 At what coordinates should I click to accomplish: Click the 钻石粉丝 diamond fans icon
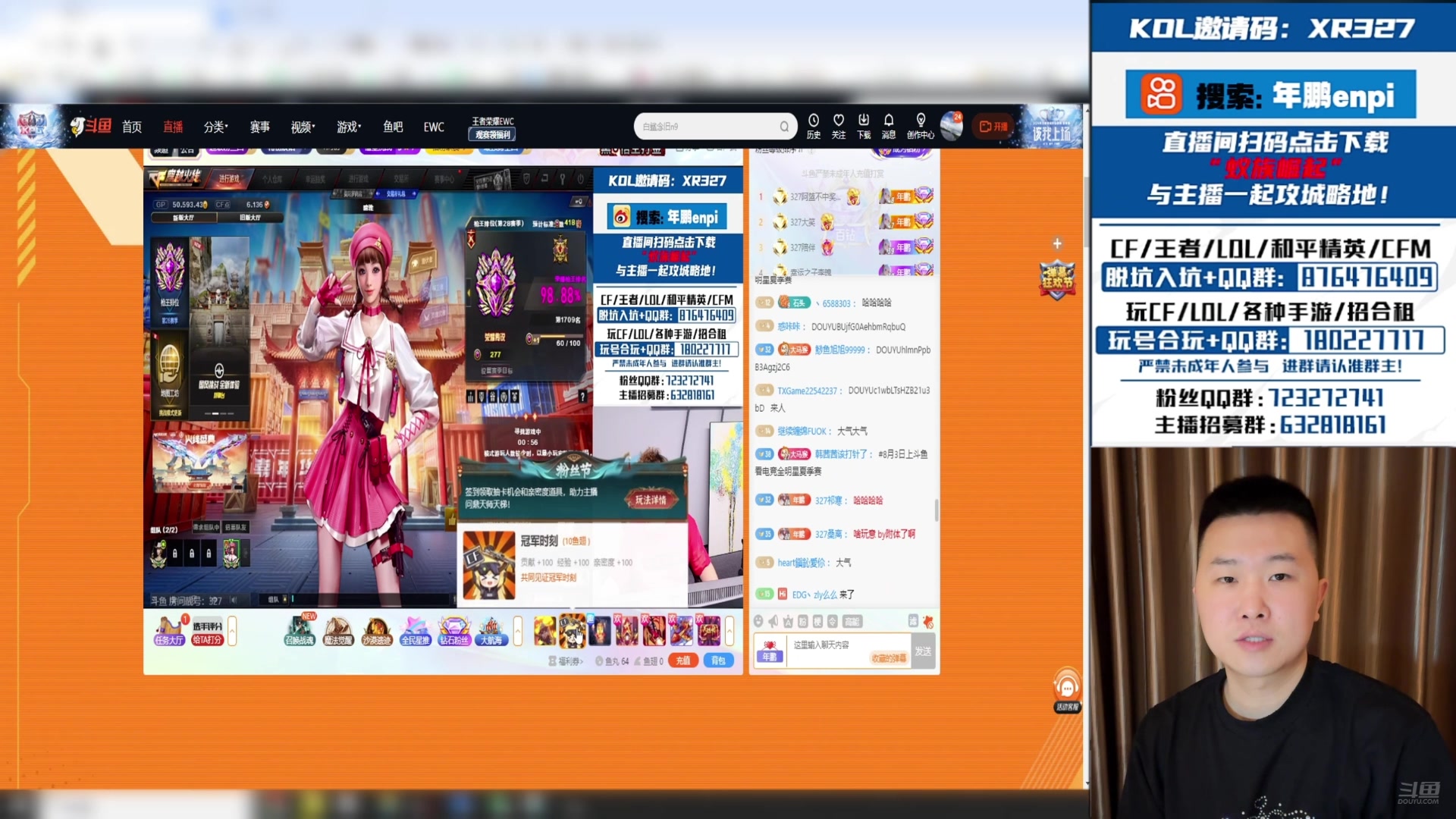click(453, 630)
